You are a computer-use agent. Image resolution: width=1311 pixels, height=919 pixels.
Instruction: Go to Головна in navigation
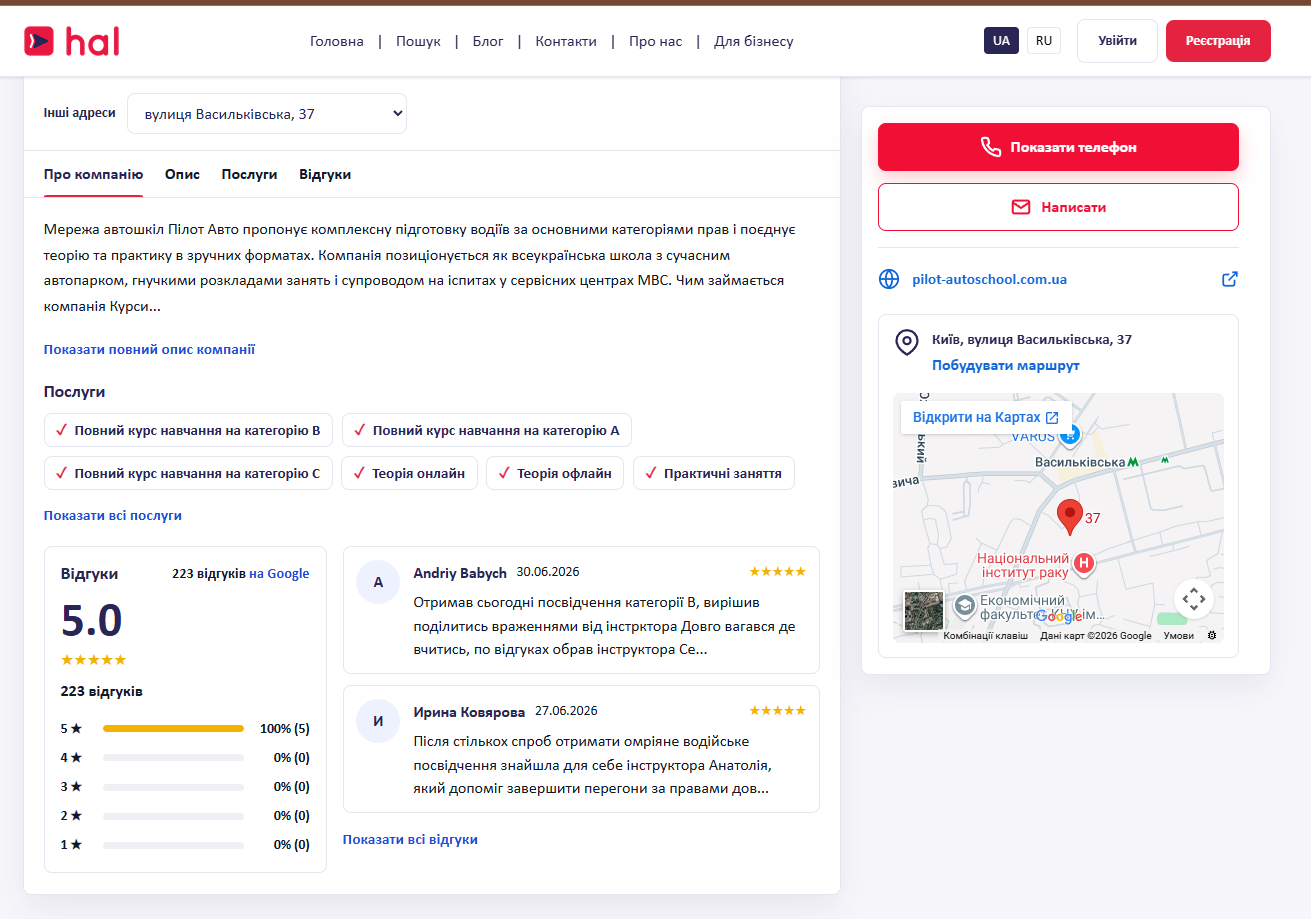point(337,41)
